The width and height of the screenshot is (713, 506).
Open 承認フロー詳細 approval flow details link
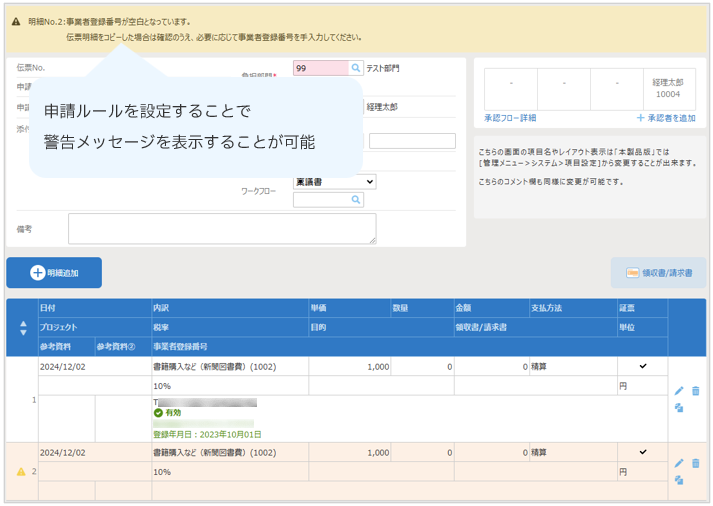pos(510,118)
